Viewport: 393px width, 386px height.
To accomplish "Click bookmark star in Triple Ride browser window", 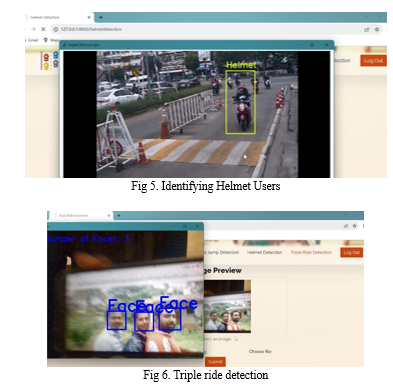I will click(x=354, y=226).
